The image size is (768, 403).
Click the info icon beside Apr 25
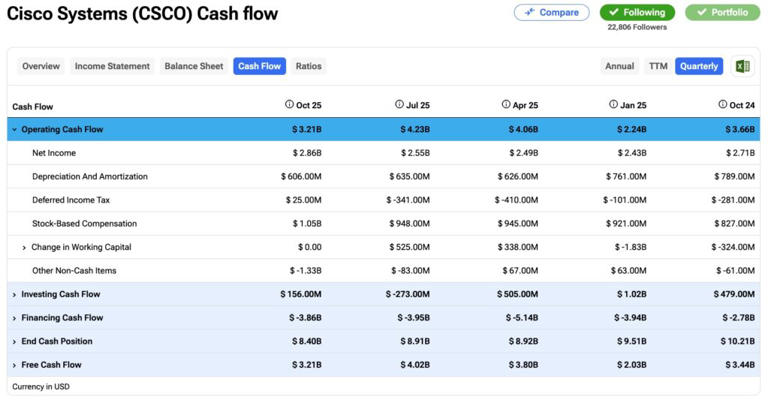coord(506,104)
